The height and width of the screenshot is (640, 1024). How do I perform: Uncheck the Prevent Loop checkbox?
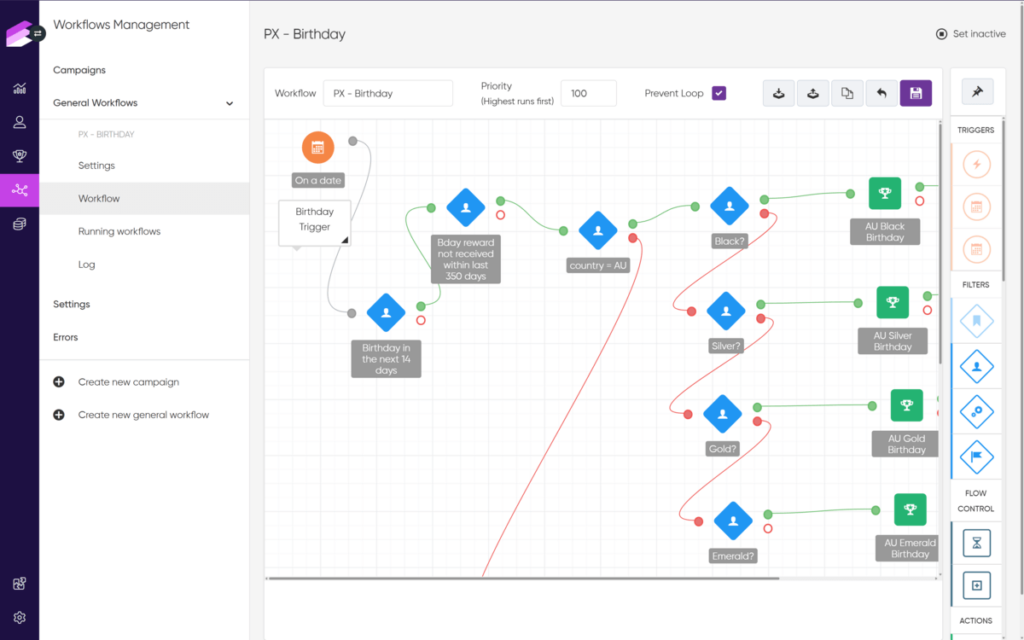click(x=719, y=93)
